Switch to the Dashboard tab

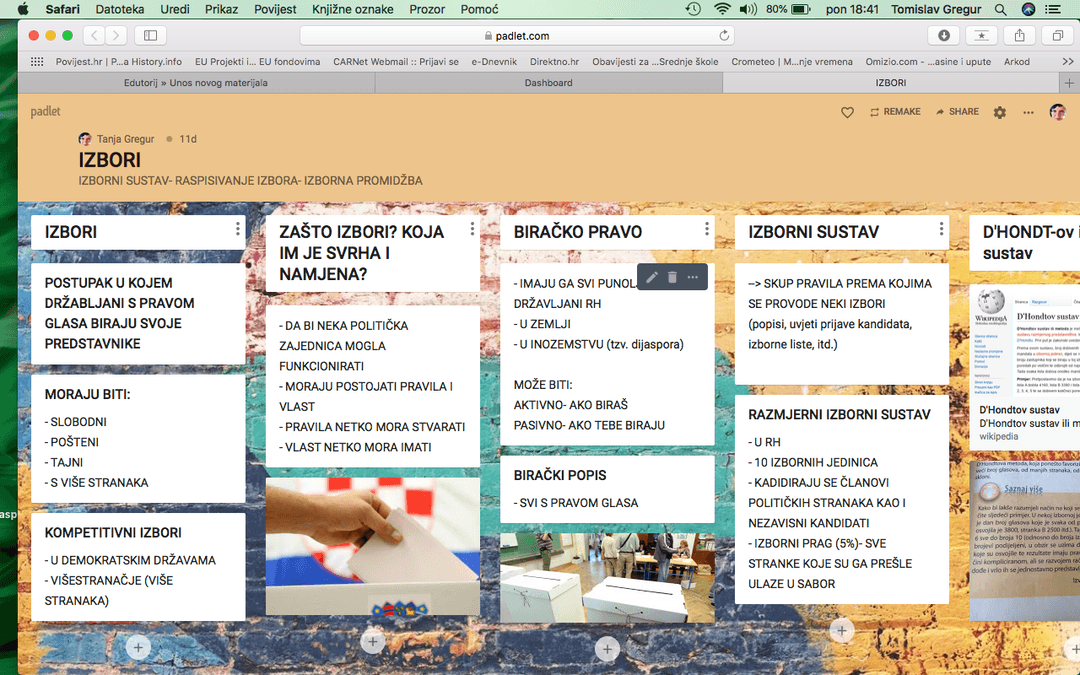(548, 83)
